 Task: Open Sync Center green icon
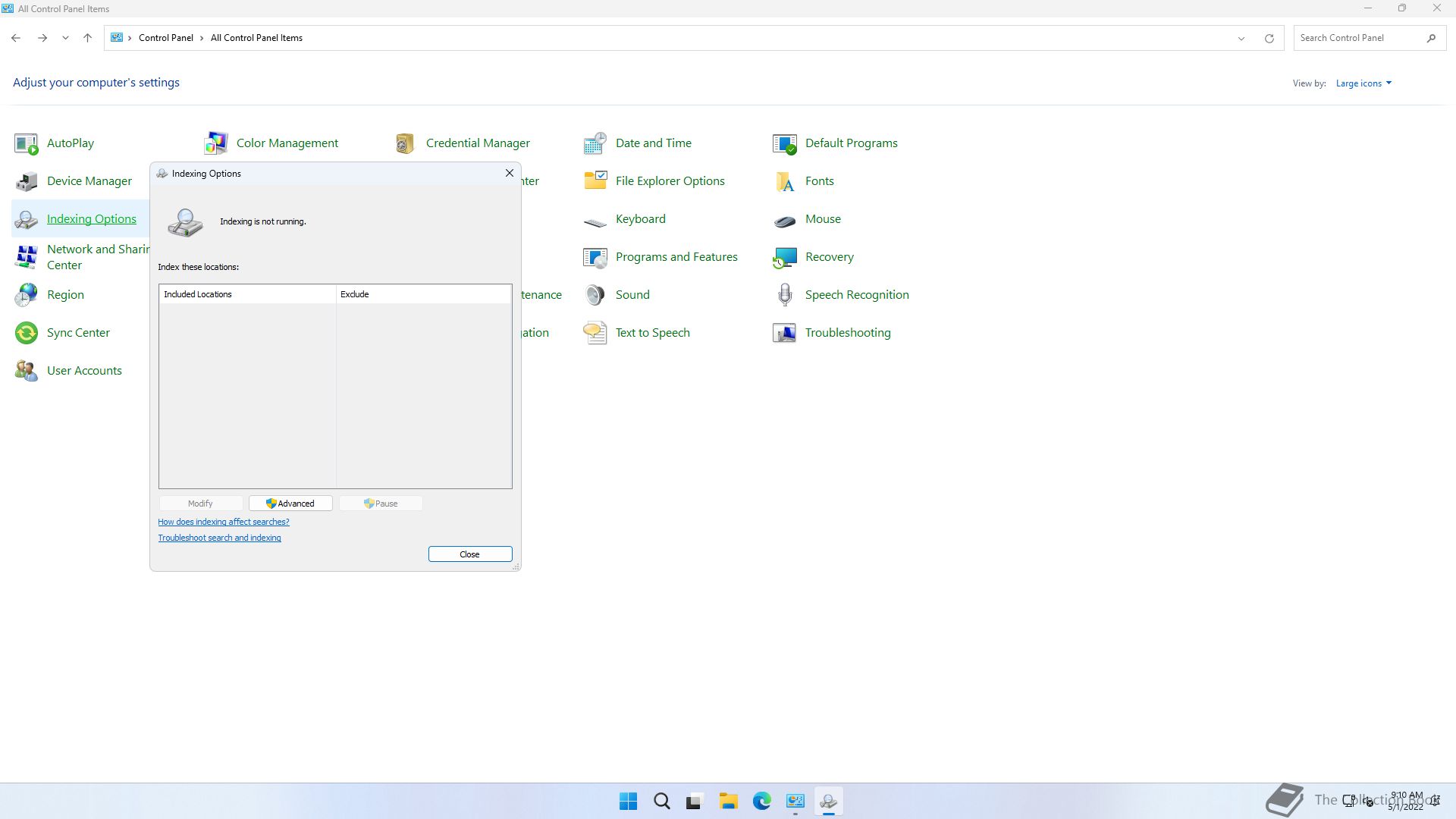pyautogui.click(x=27, y=333)
